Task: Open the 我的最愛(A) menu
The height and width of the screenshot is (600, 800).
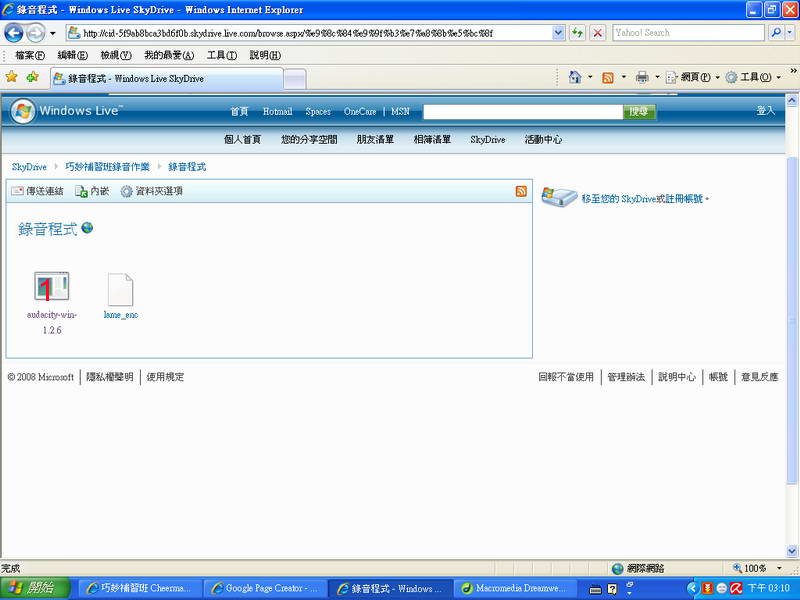Action: tap(169, 55)
